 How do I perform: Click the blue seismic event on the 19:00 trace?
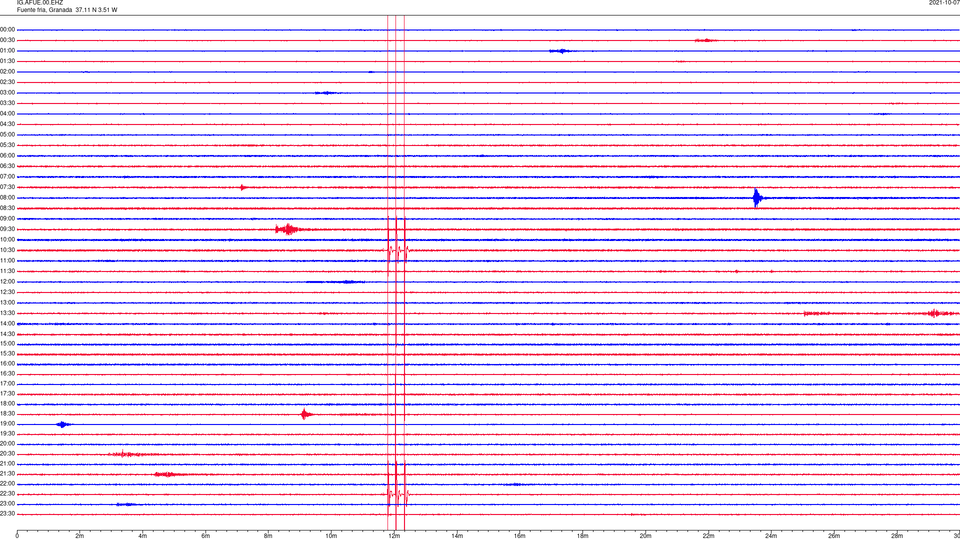[x=63, y=424]
